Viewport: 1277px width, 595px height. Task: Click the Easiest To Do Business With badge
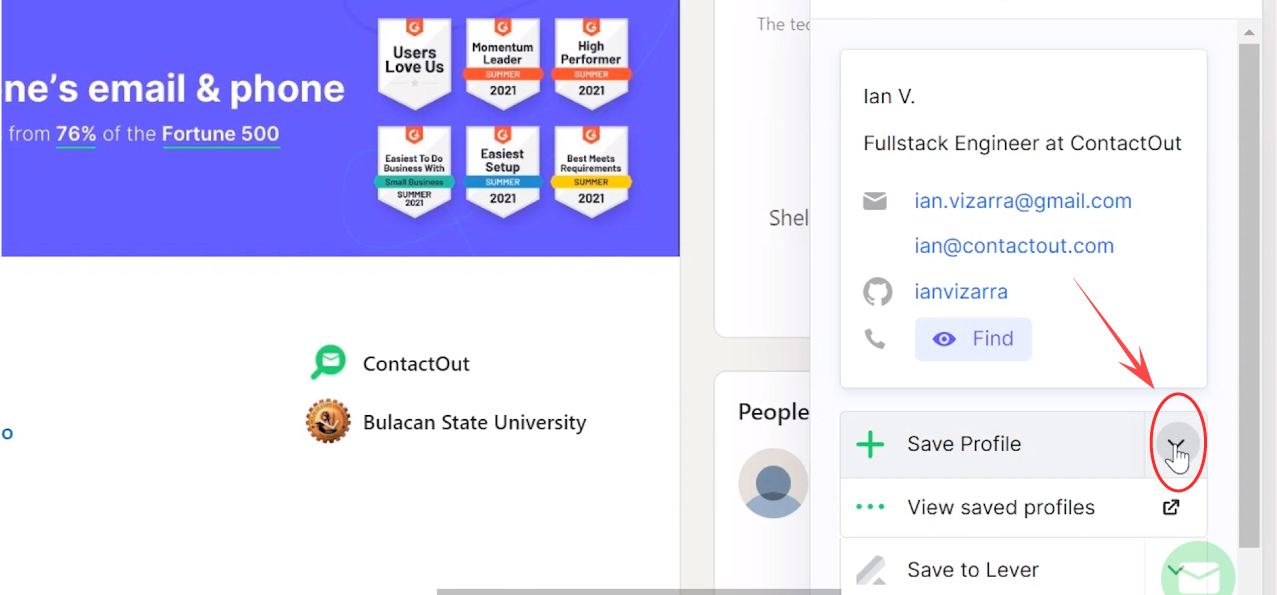coord(414,172)
